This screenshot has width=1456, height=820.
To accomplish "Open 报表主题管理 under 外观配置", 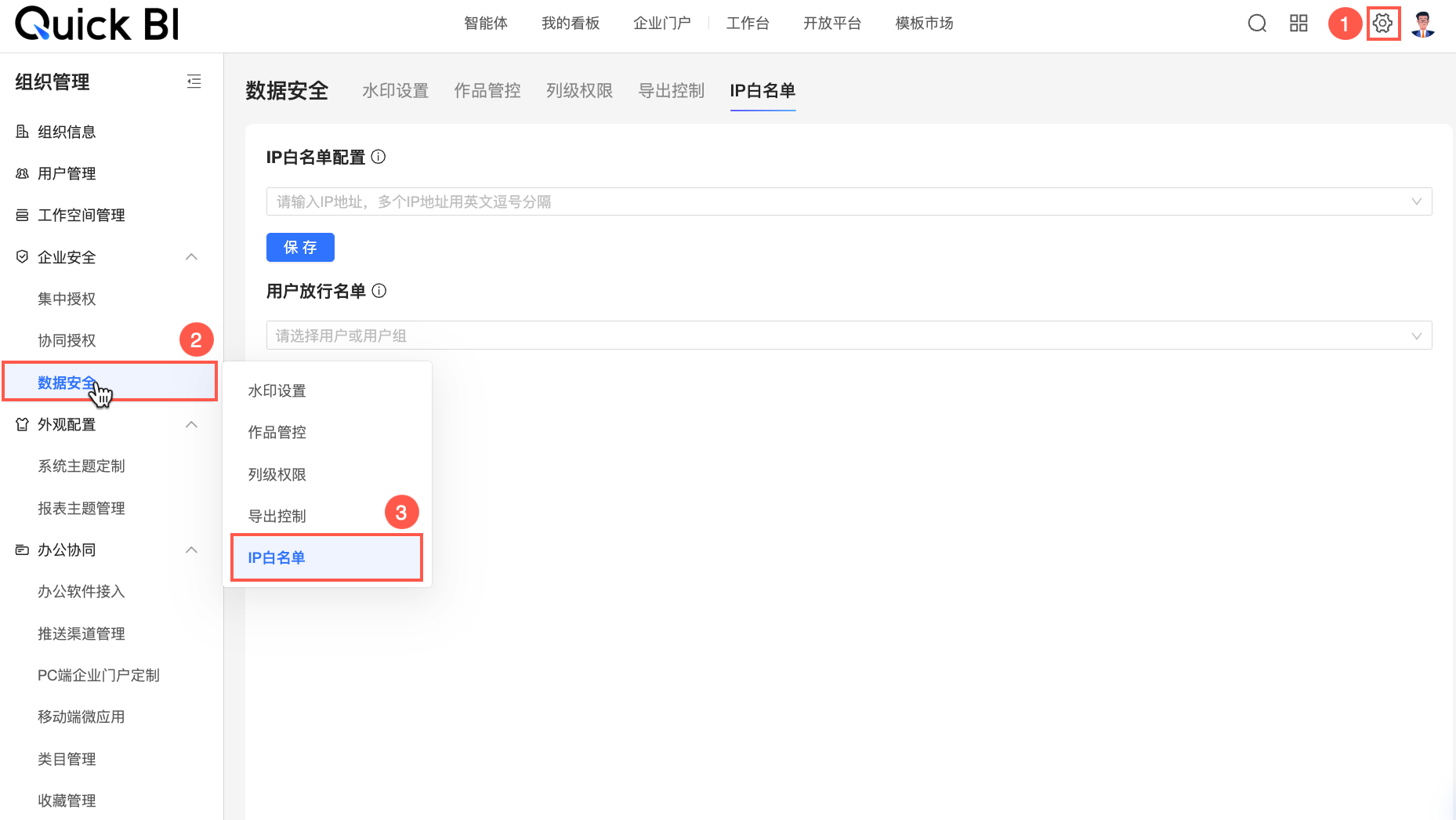I will (x=81, y=508).
